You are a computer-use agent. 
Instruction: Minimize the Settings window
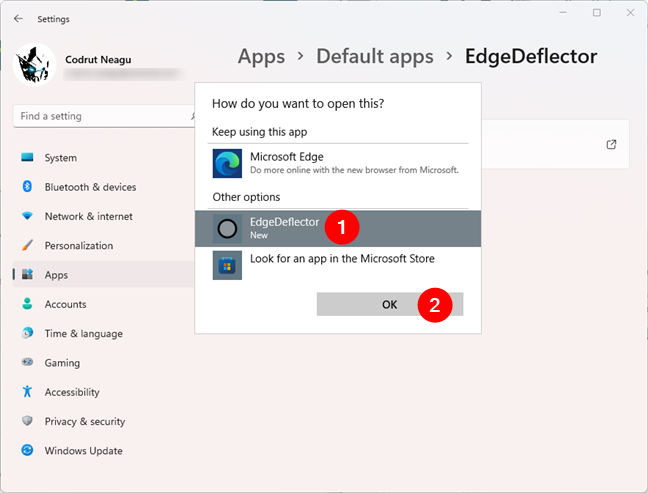[x=563, y=13]
